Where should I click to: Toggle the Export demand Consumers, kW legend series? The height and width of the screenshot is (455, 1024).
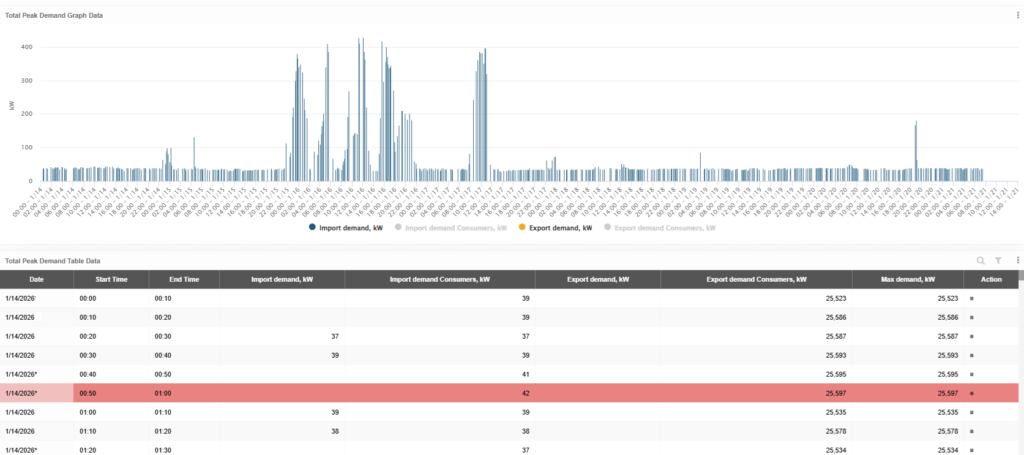click(x=660, y=228)
